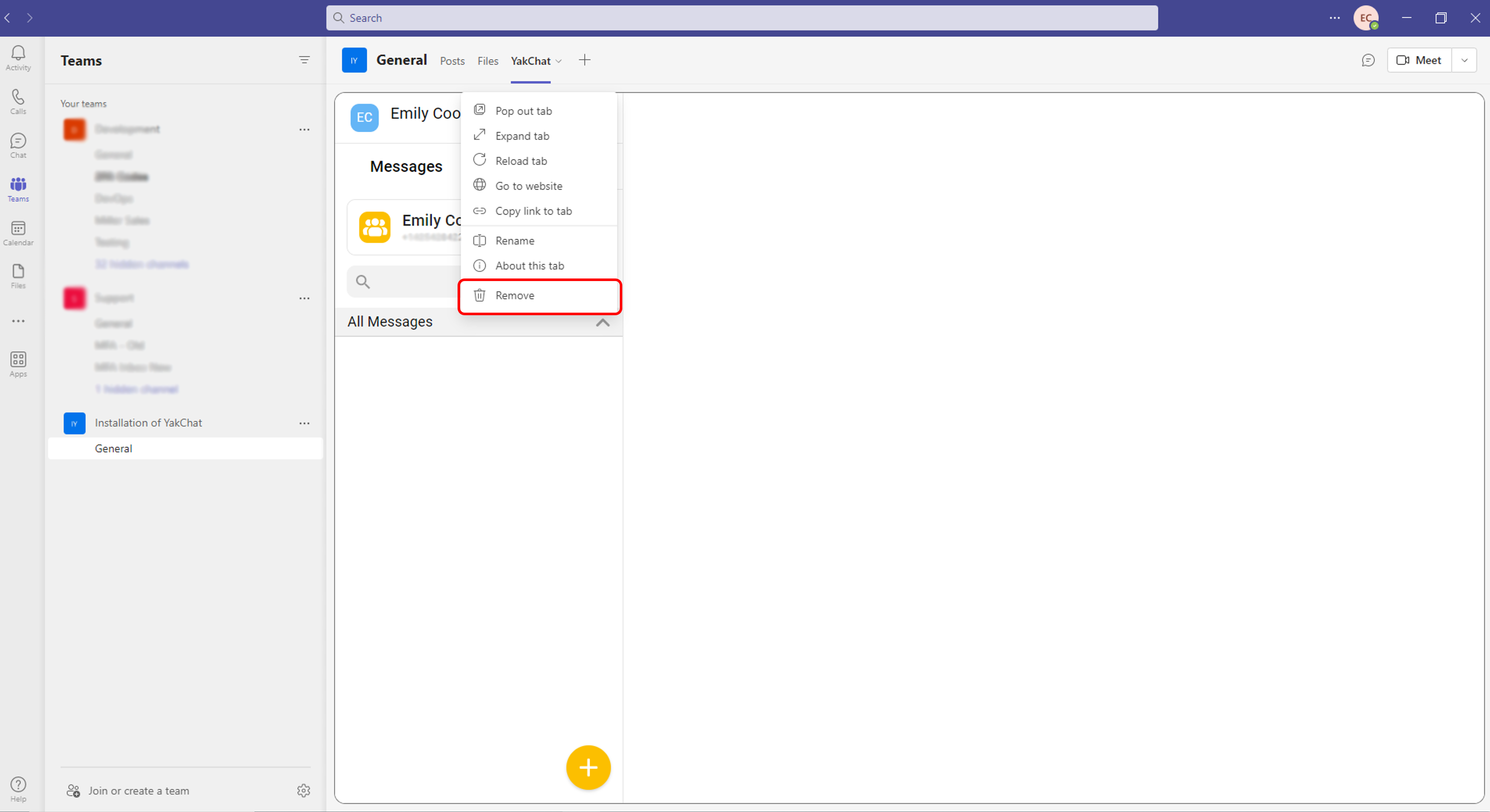Open the EC profile avatar
The image size is (1490, 812).
click(1366, 18)
